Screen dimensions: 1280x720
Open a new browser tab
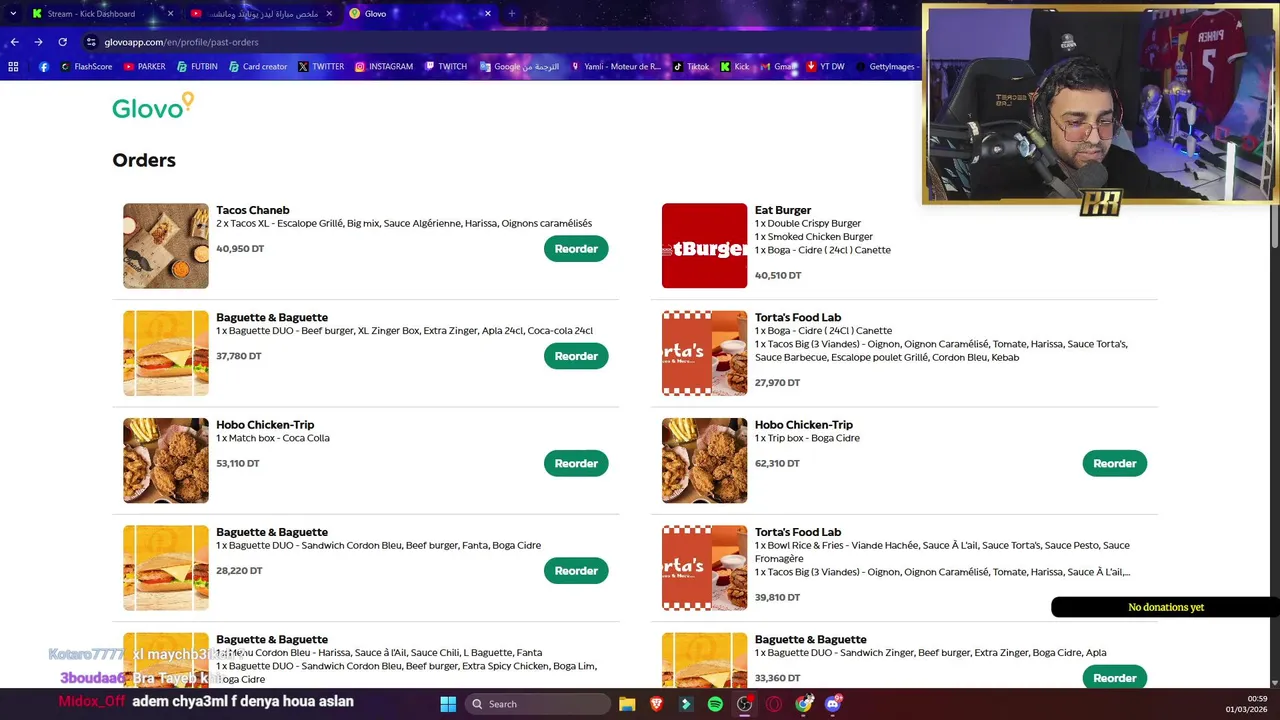[x=512, y=14]
